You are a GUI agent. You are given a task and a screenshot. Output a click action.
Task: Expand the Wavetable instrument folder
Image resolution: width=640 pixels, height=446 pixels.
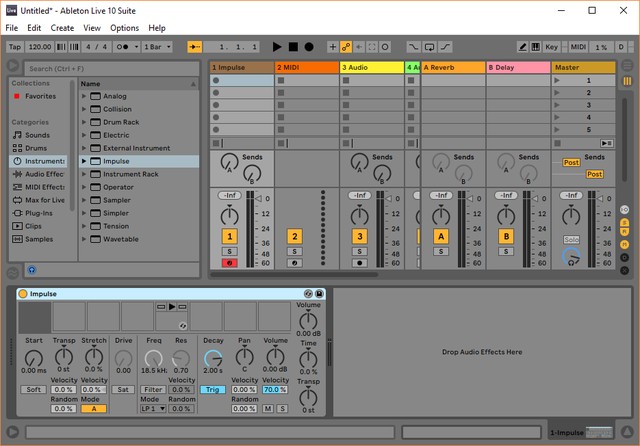[x=84, y=239]
